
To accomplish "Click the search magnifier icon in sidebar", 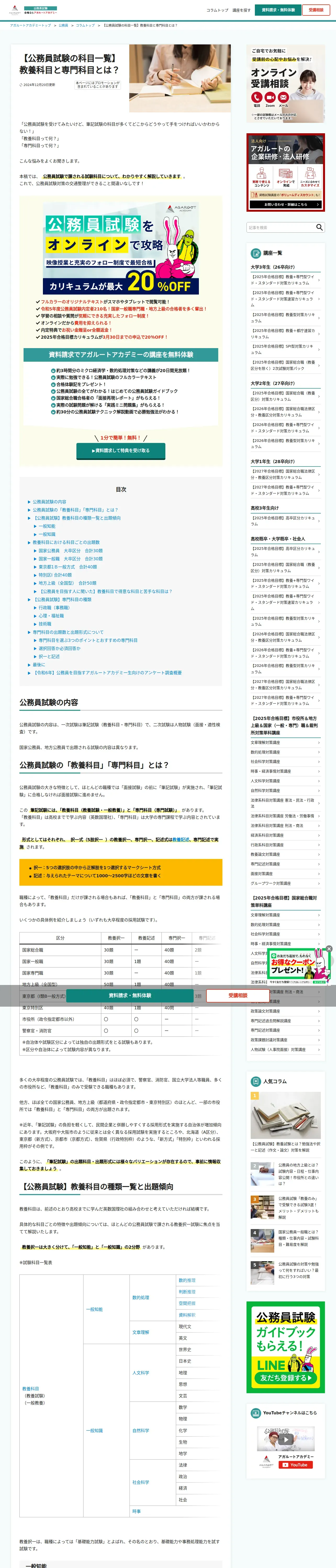I will pos(319,227).
